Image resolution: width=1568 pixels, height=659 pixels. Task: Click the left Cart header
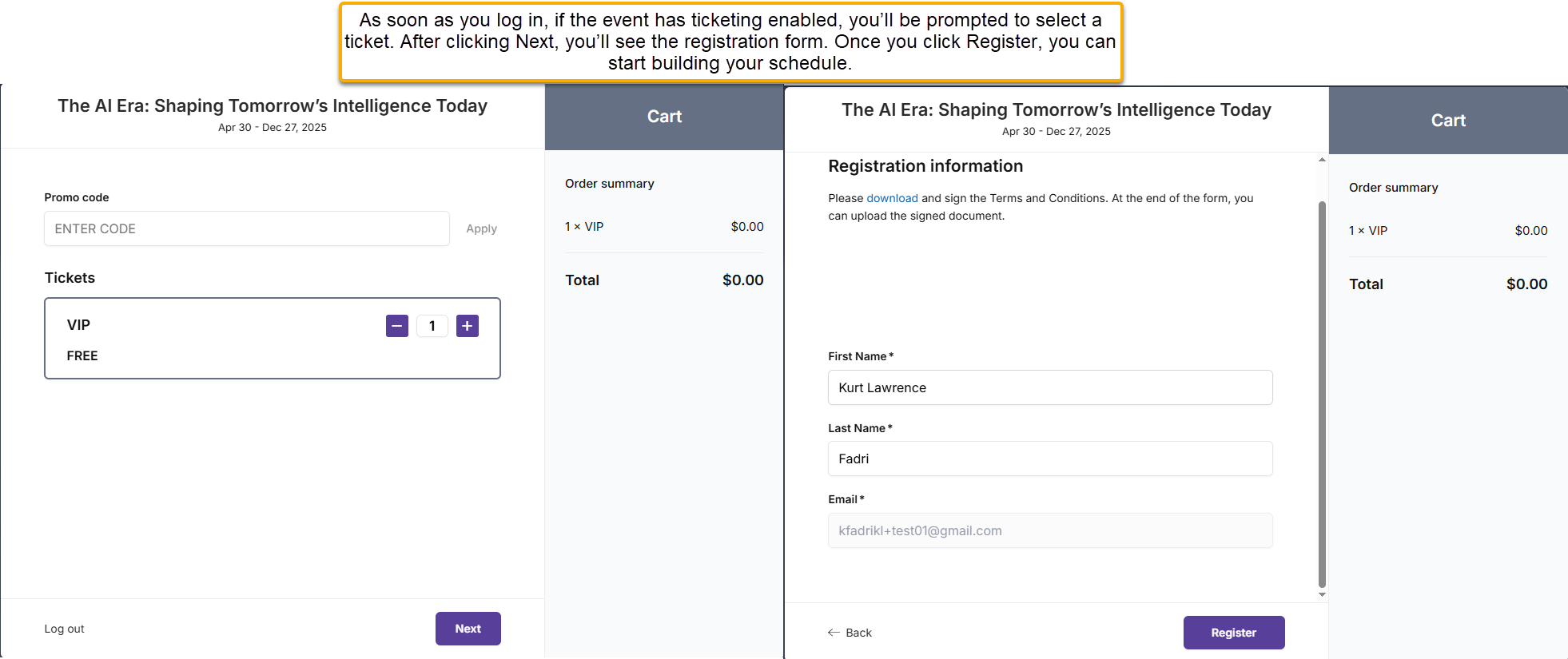(x=664, y=117)
